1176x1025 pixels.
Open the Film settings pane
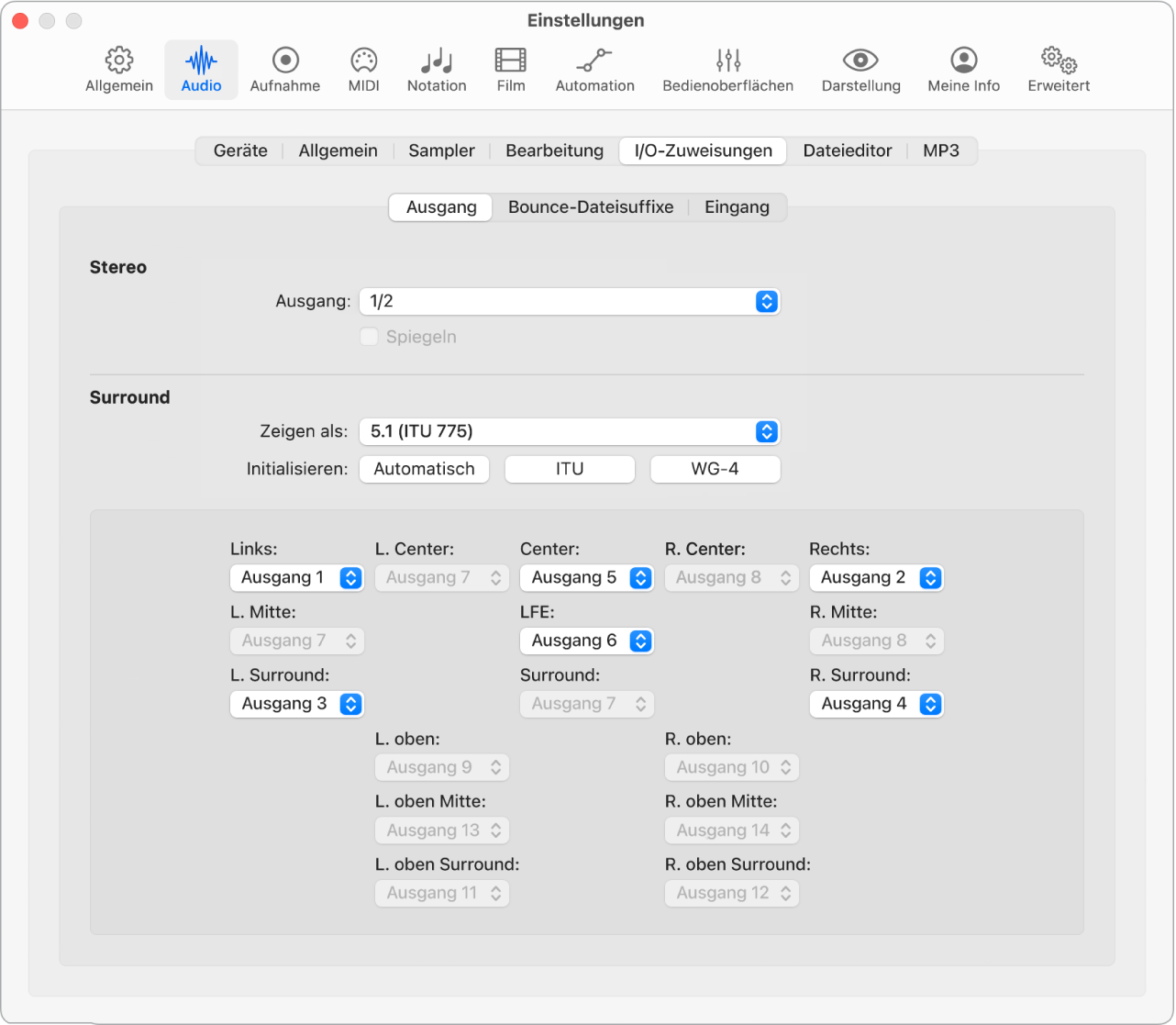[x=511, y=70]
